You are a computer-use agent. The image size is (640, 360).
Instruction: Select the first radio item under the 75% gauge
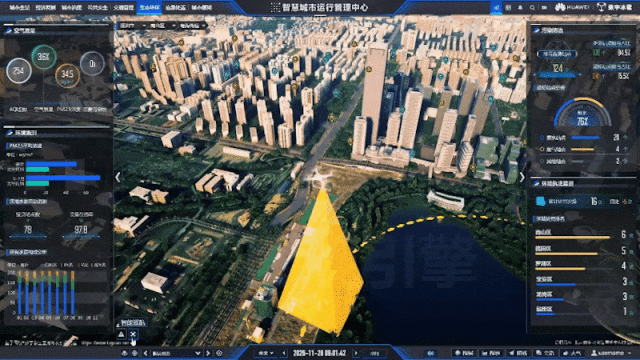(542, 138)
